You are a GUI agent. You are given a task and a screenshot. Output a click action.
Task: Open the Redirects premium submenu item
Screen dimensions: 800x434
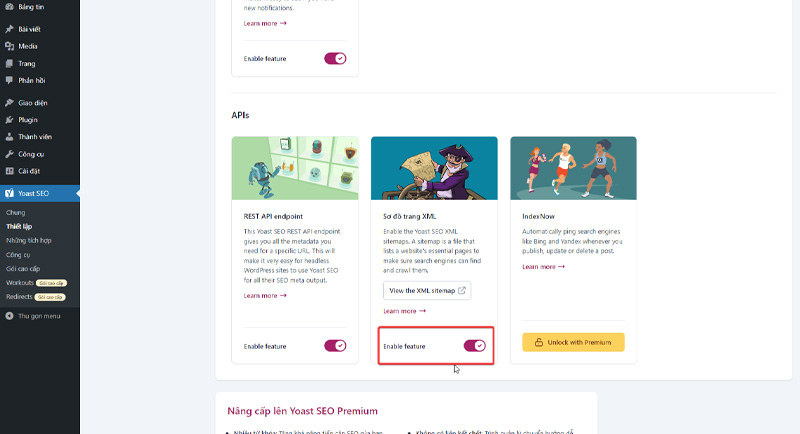tap(36, 297)
